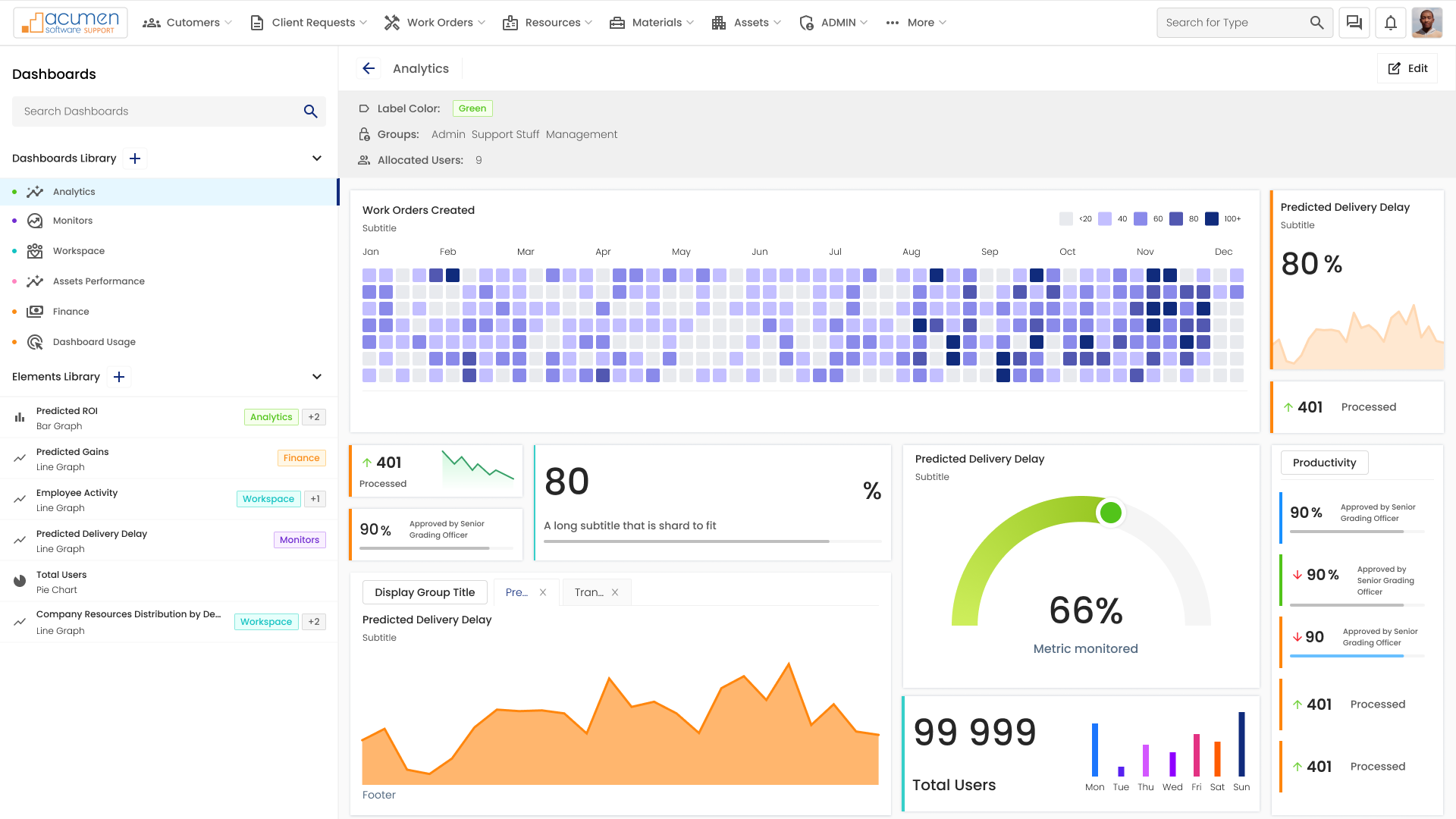
Task: Click the progress bar under the 80 metric
Action: point(712,541)
